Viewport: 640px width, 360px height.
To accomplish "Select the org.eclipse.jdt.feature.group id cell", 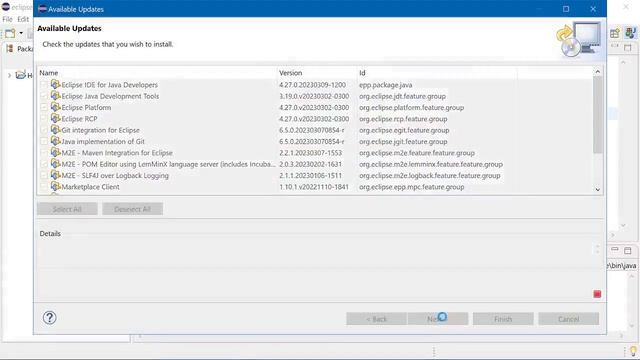I will 402,96.
